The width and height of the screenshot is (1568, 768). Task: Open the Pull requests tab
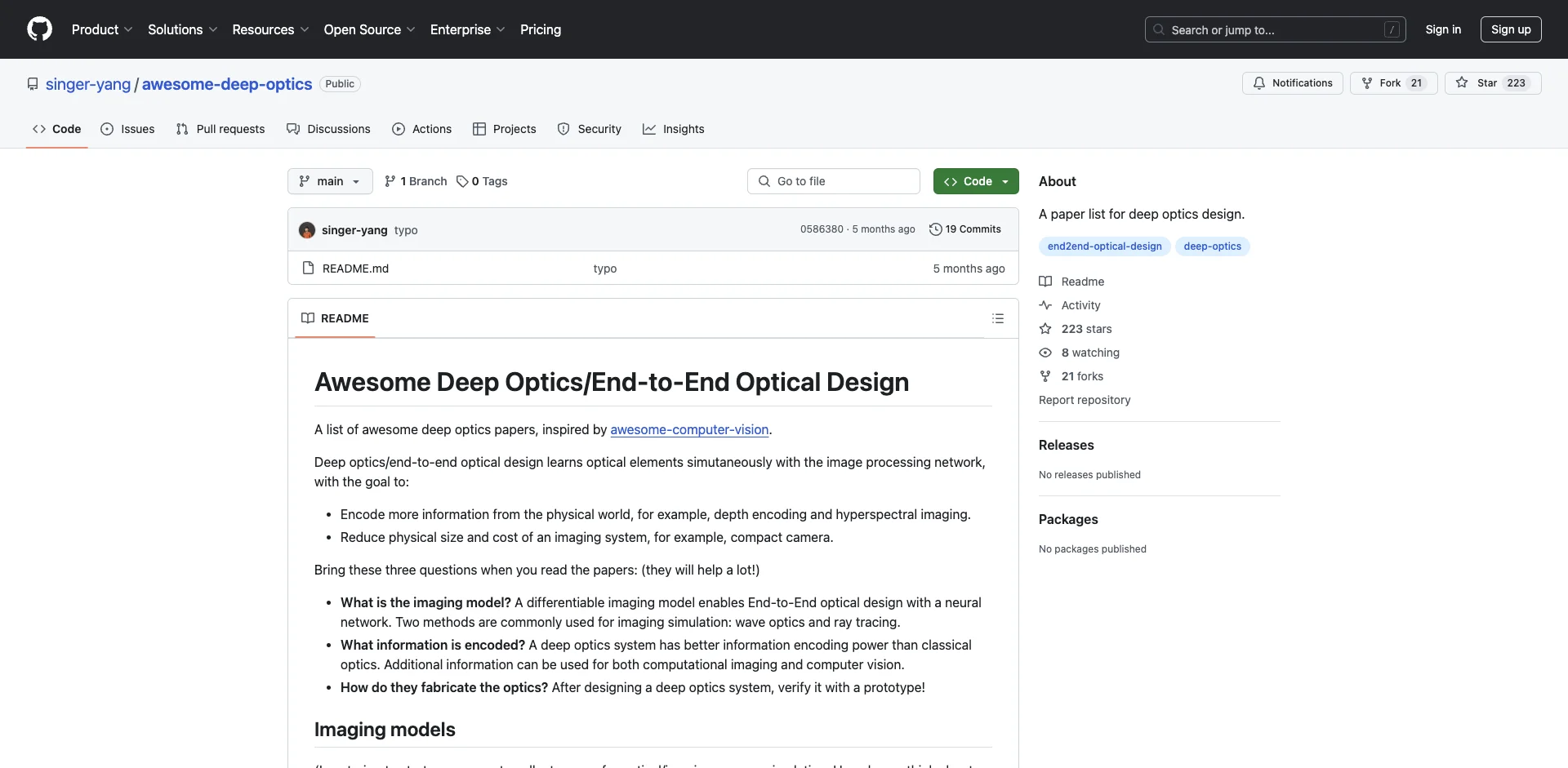pos(220,129)
